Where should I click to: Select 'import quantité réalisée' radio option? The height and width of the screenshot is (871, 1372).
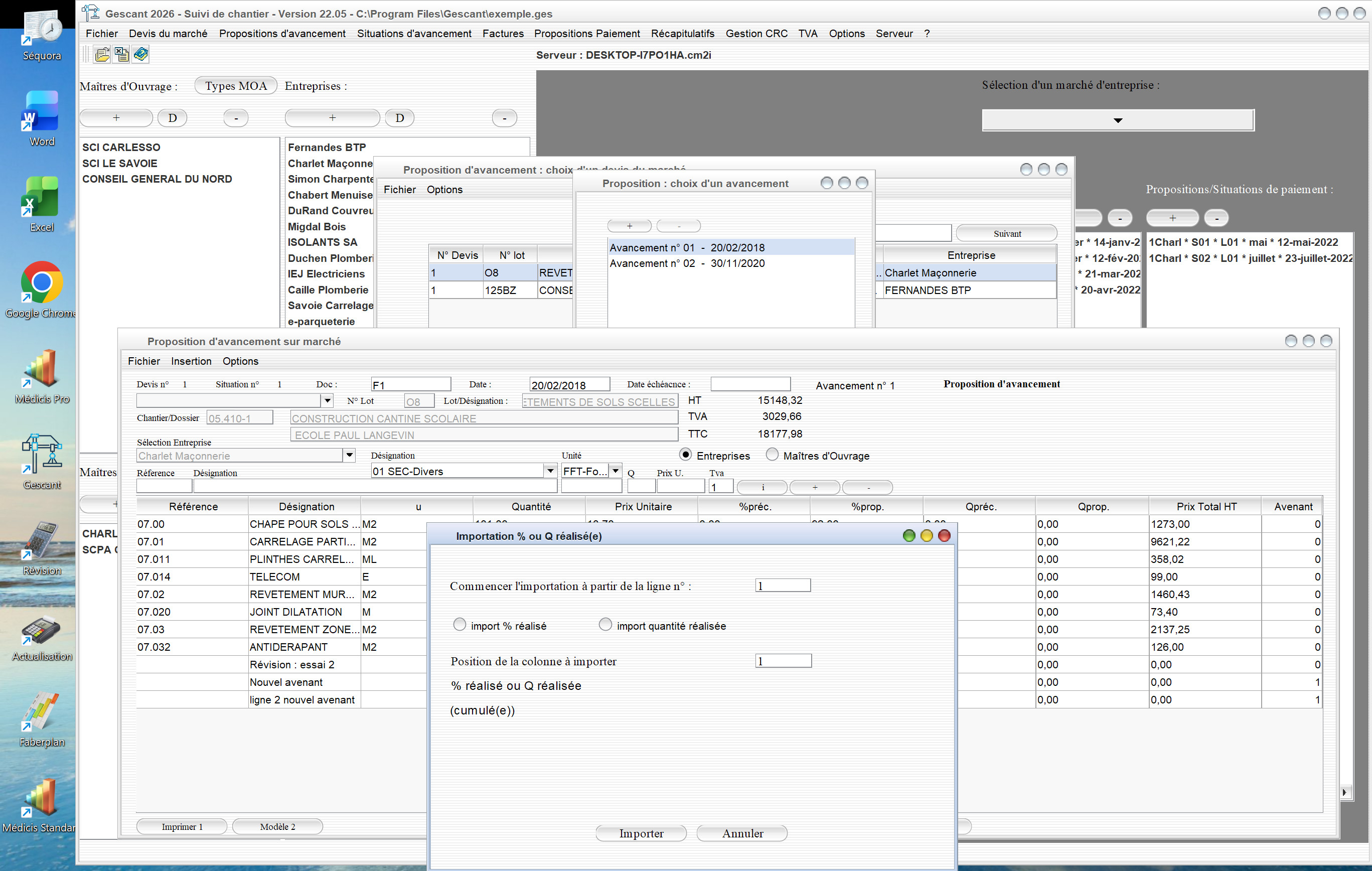(605, 625)
